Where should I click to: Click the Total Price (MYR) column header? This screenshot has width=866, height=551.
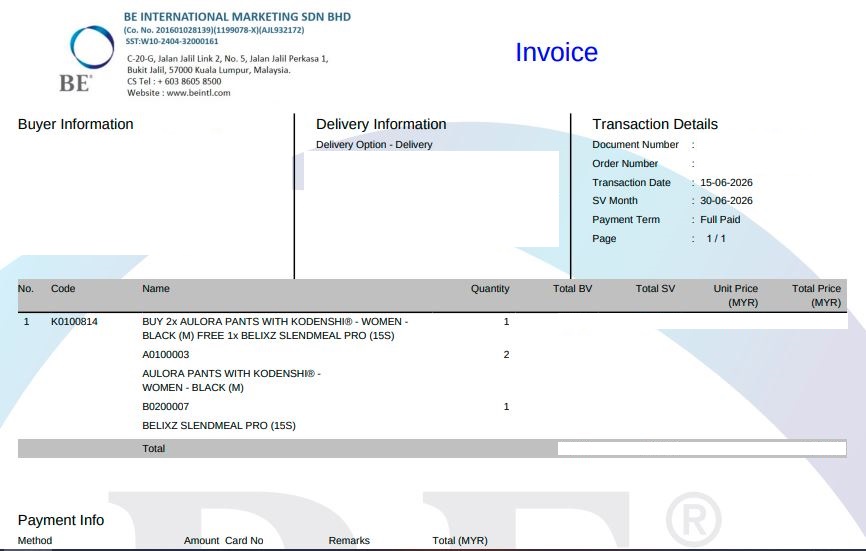[x=816, y=295]
